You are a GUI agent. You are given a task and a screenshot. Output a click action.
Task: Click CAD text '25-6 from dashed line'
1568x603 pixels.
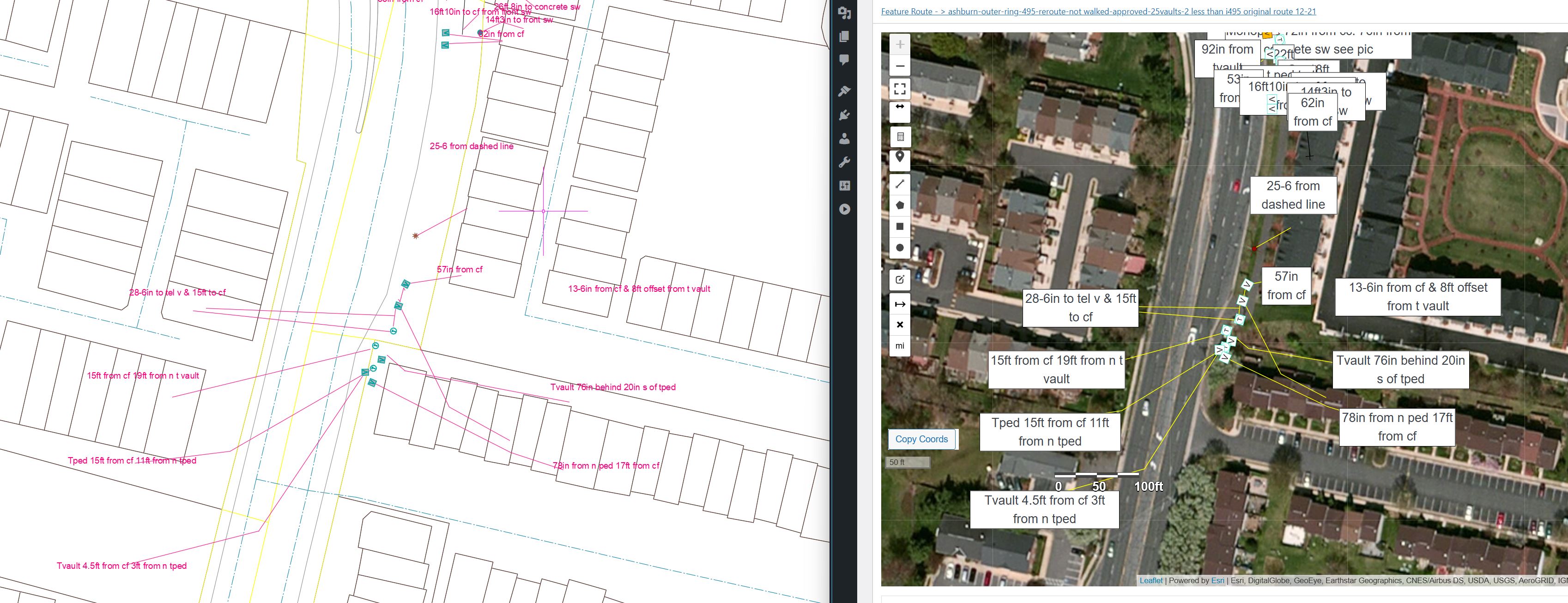[472, 146]
